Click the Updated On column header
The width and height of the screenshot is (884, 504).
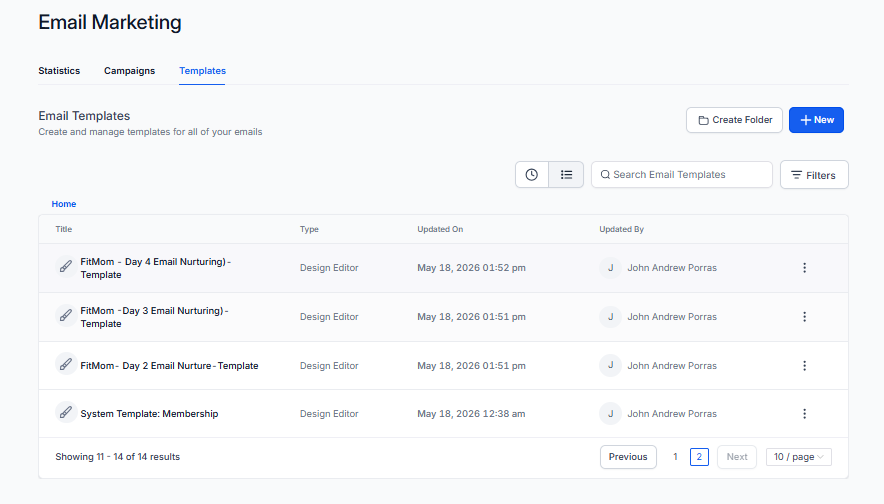click(x=440, y=229)
